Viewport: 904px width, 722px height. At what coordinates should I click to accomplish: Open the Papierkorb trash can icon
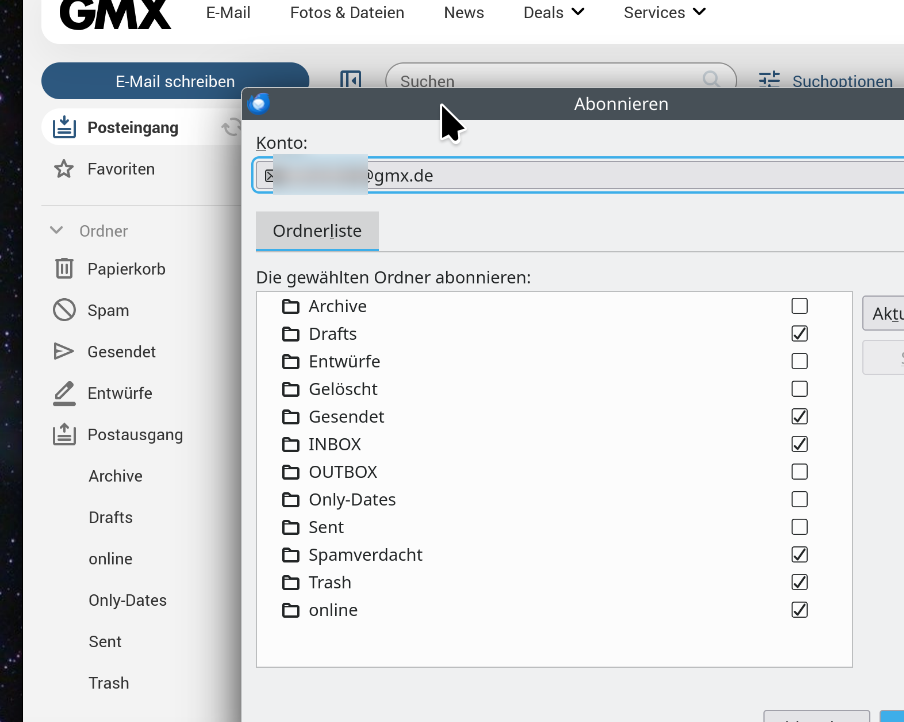pyautogui.click(x=64, y=269)
